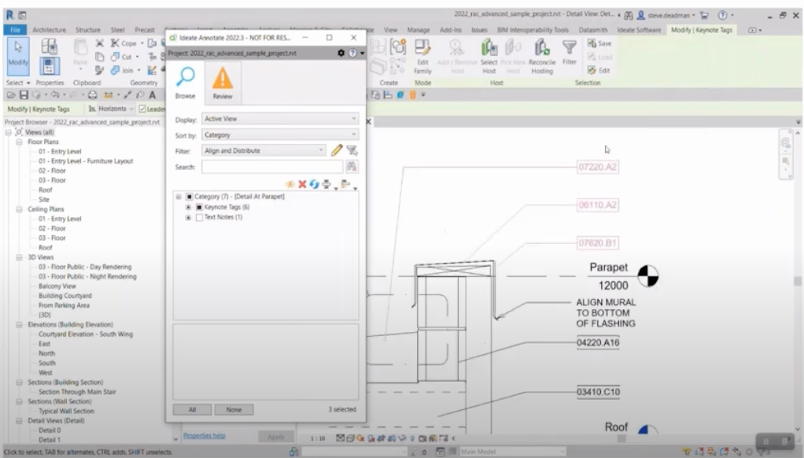Open the help icon in Ideate Annotate header
Image resolution: width=804 pixels, height=458 pixels.
(353, 53)
